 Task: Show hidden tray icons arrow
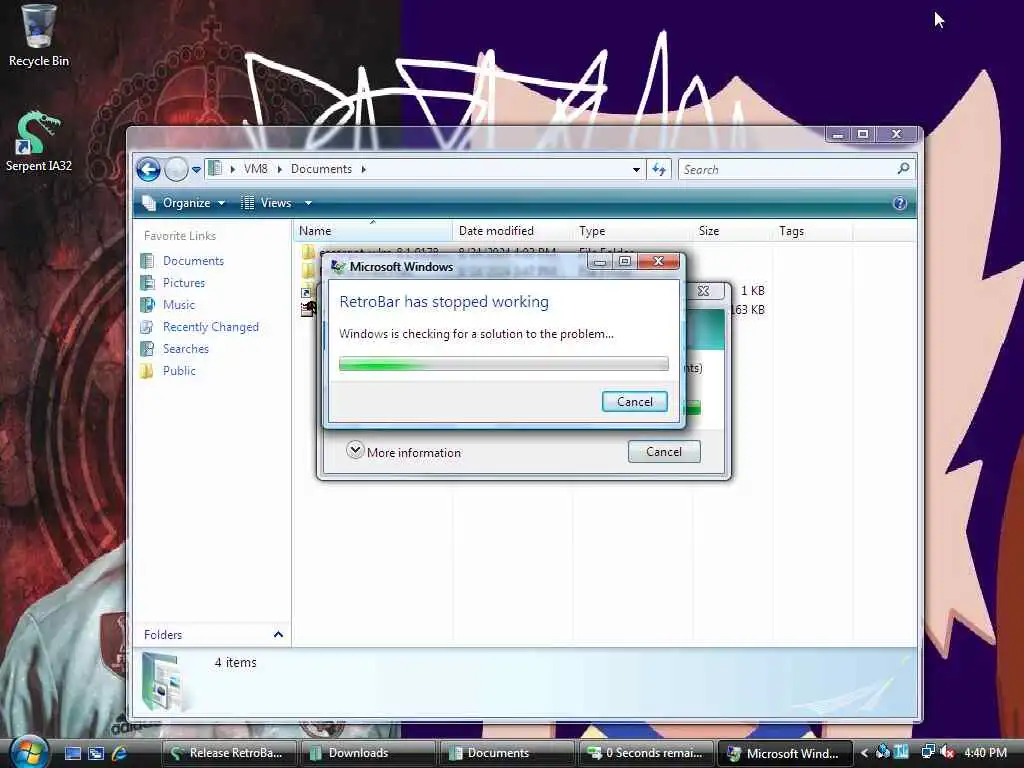coord(864,753)
